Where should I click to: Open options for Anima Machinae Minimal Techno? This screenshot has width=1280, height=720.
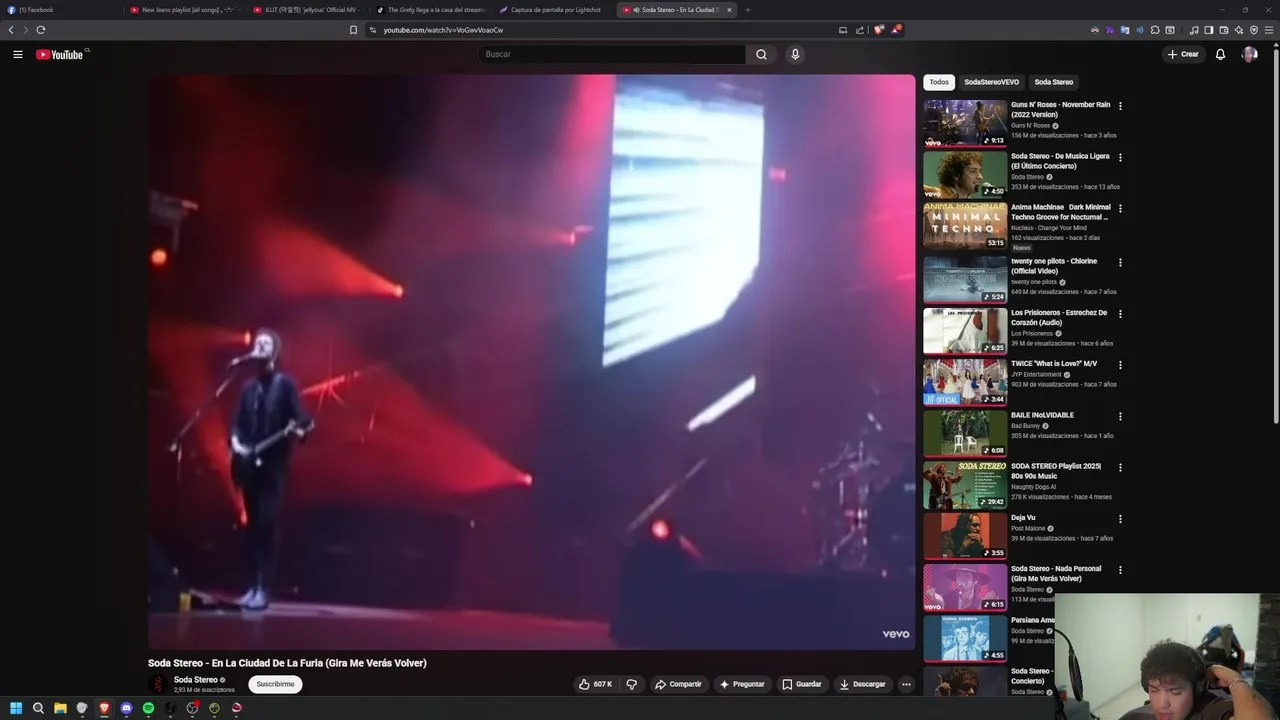coord(1120,209)
